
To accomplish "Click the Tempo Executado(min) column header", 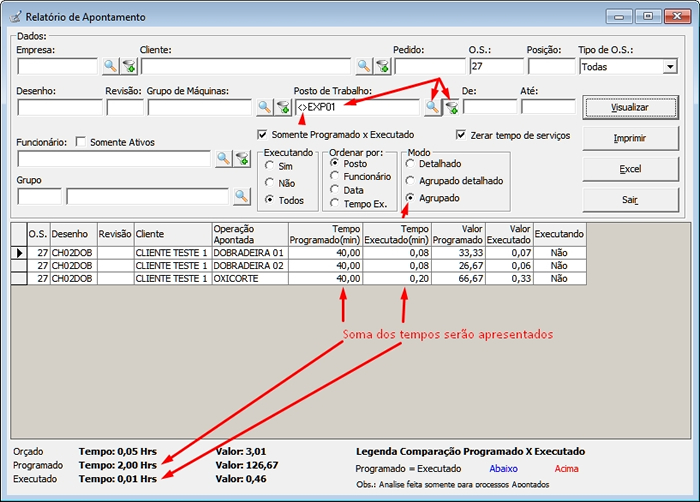I will coord(397,234).
